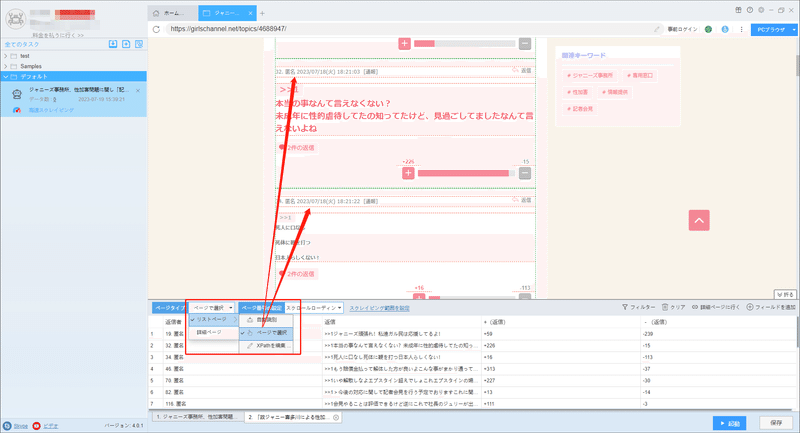Expand the Samples folder
The height and width of the screenshot is (433, 800).
6,66
